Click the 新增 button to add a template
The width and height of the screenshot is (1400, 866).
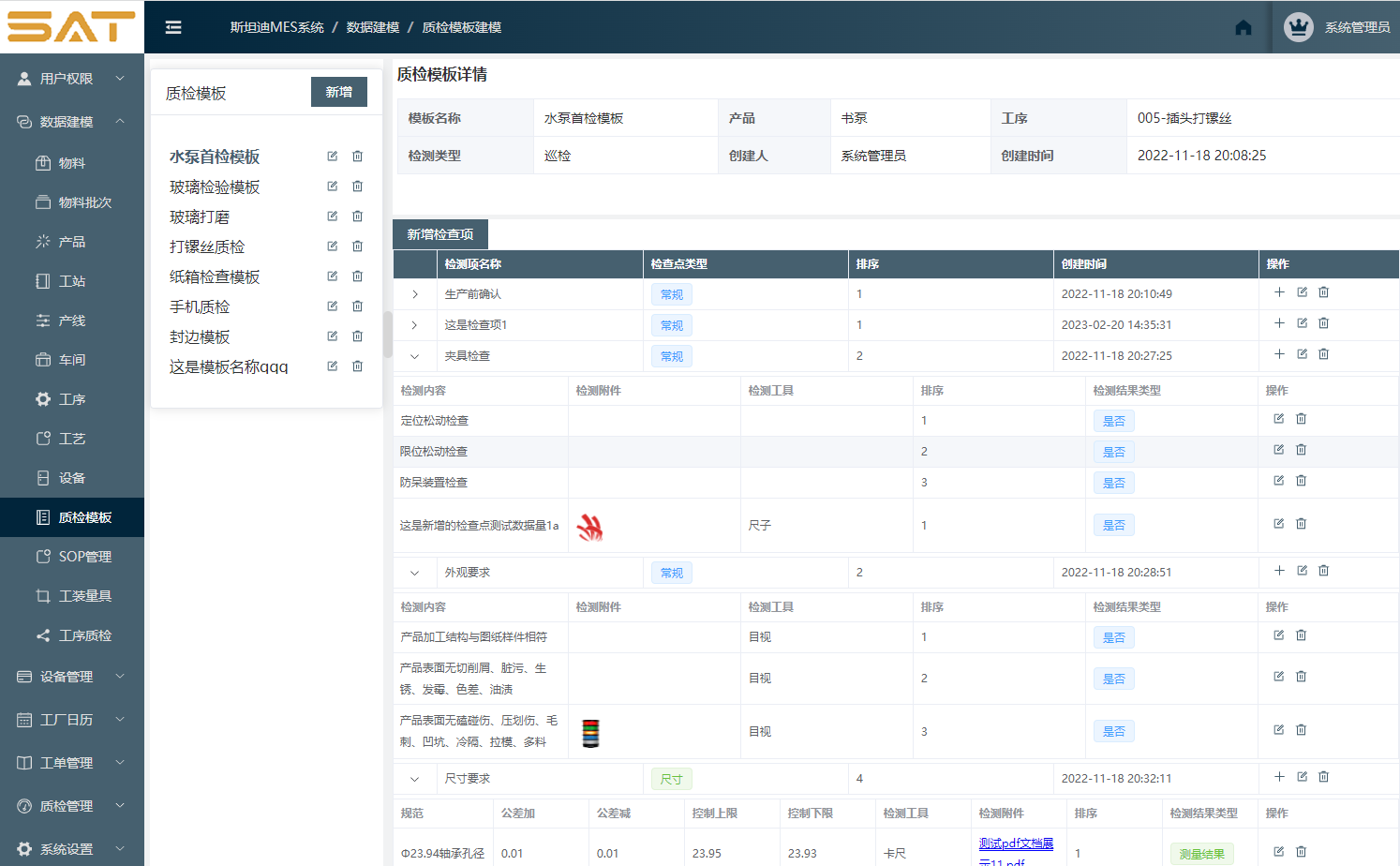click(x=338, y=92)
